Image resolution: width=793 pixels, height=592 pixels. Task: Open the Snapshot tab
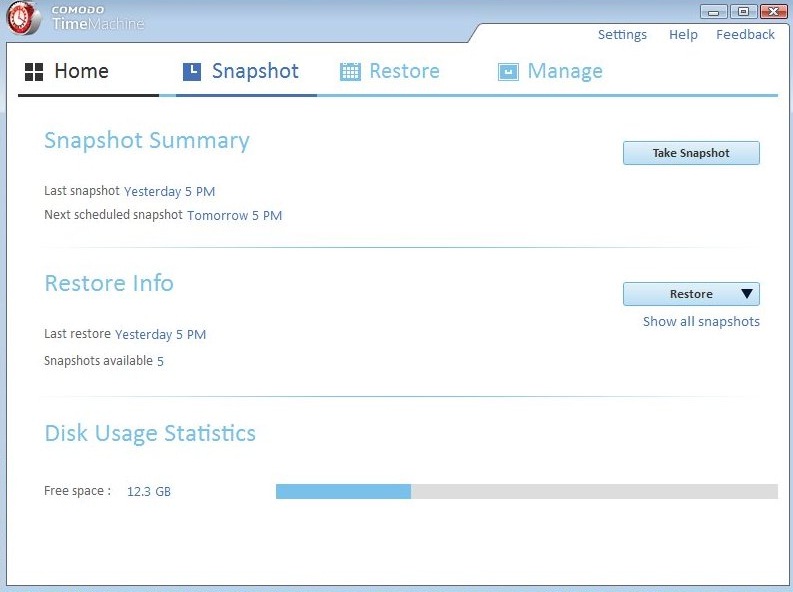coord(246,72)
